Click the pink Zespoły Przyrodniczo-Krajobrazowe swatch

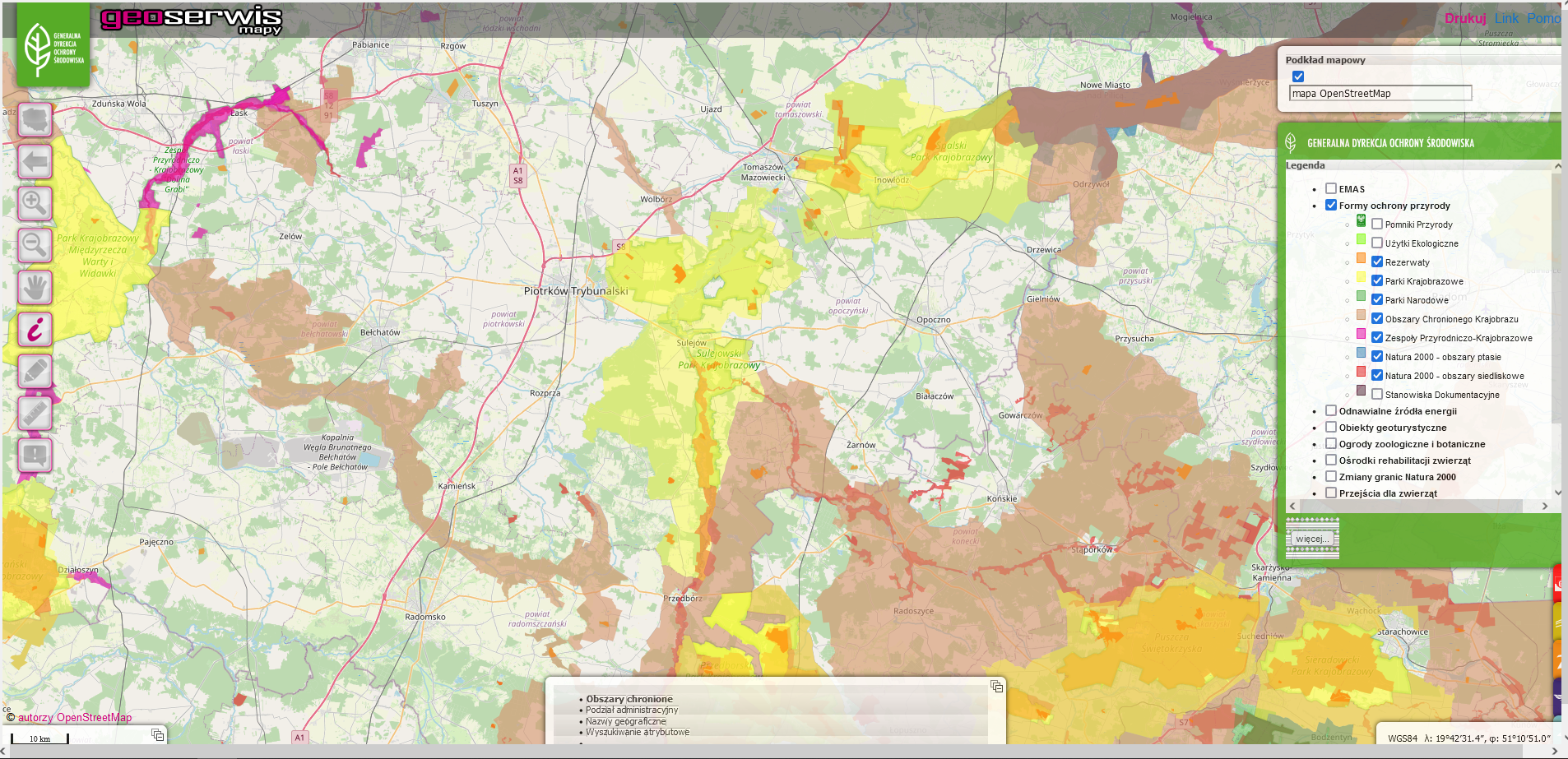point(1361,334)
